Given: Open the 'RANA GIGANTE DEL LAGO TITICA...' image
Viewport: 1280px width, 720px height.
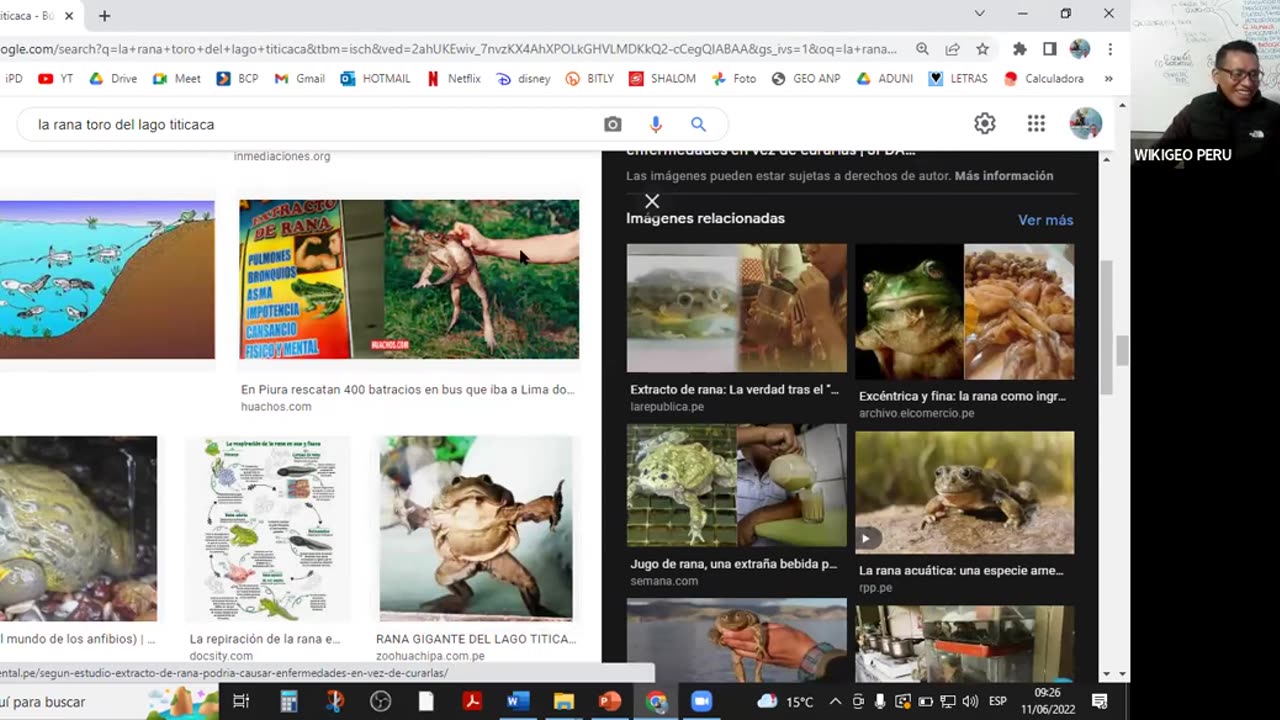Looking at the screenshot, I should (476, 528).
